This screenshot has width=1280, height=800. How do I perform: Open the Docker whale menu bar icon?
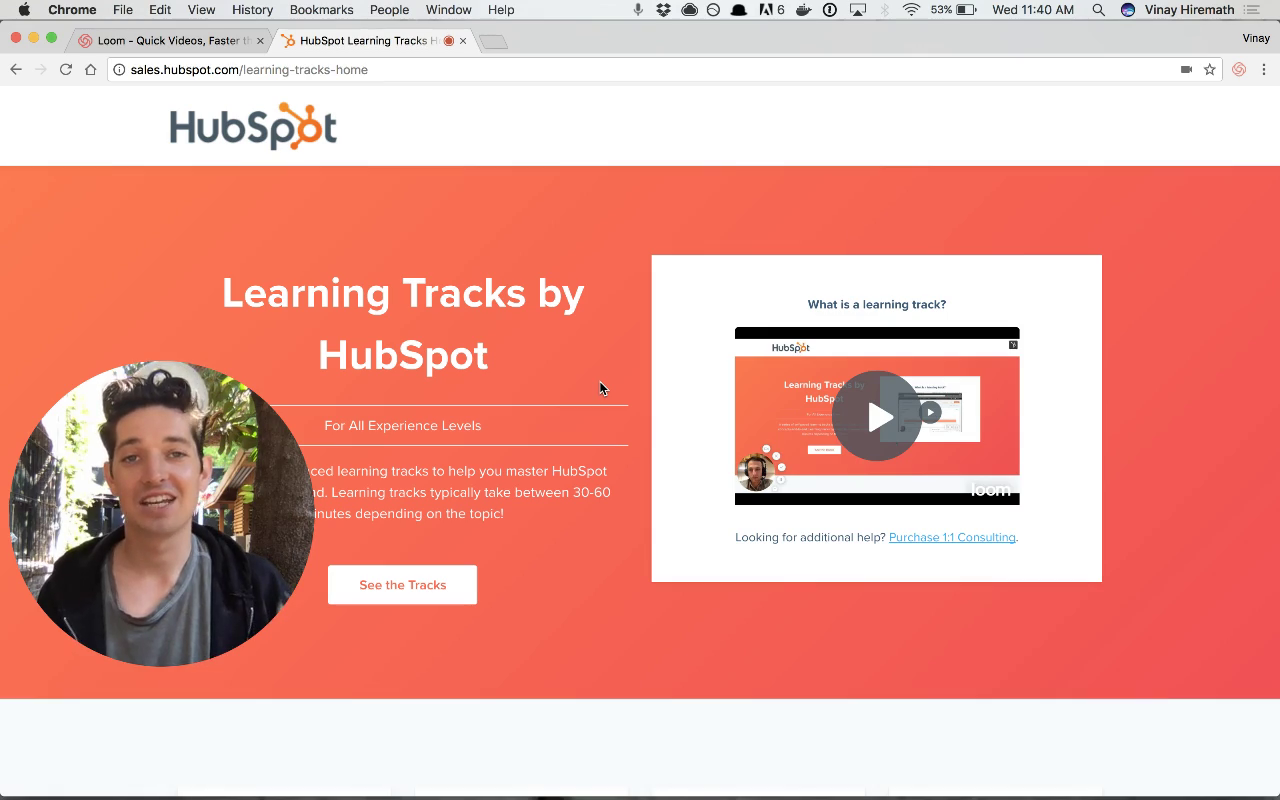(x=804, y=10)
